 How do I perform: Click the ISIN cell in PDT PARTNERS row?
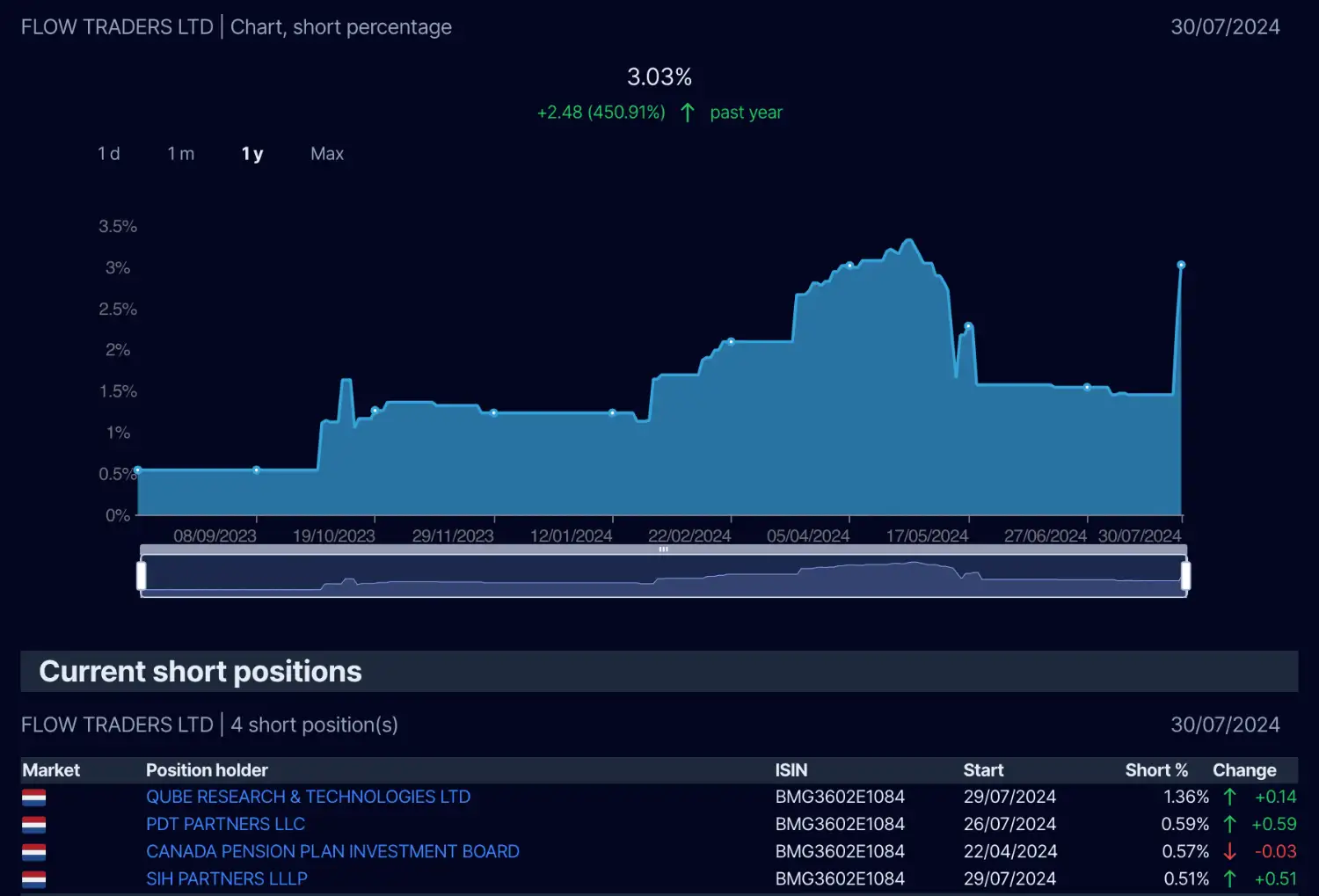pyautogui.click(x=840, y=824)
